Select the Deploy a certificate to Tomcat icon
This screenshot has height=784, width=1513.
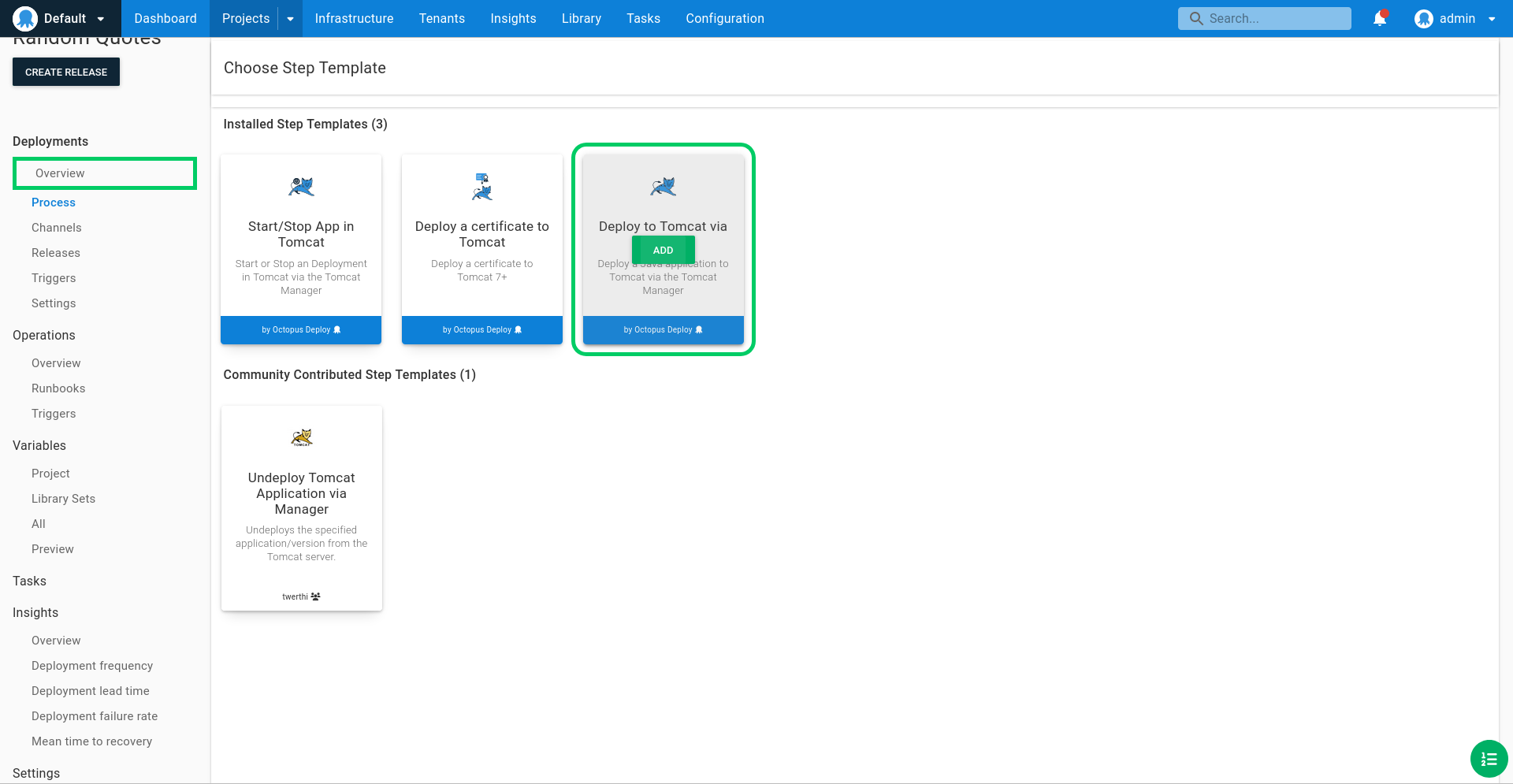point(482,187)
